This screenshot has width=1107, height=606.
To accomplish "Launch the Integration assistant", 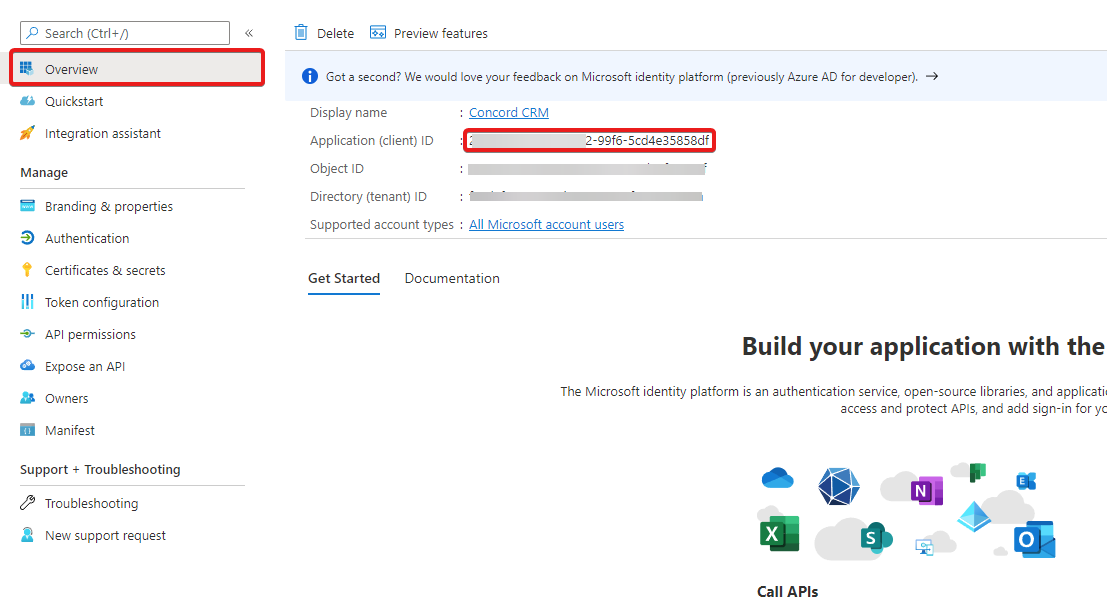I will pyautogui.click(x=107, y=133).
